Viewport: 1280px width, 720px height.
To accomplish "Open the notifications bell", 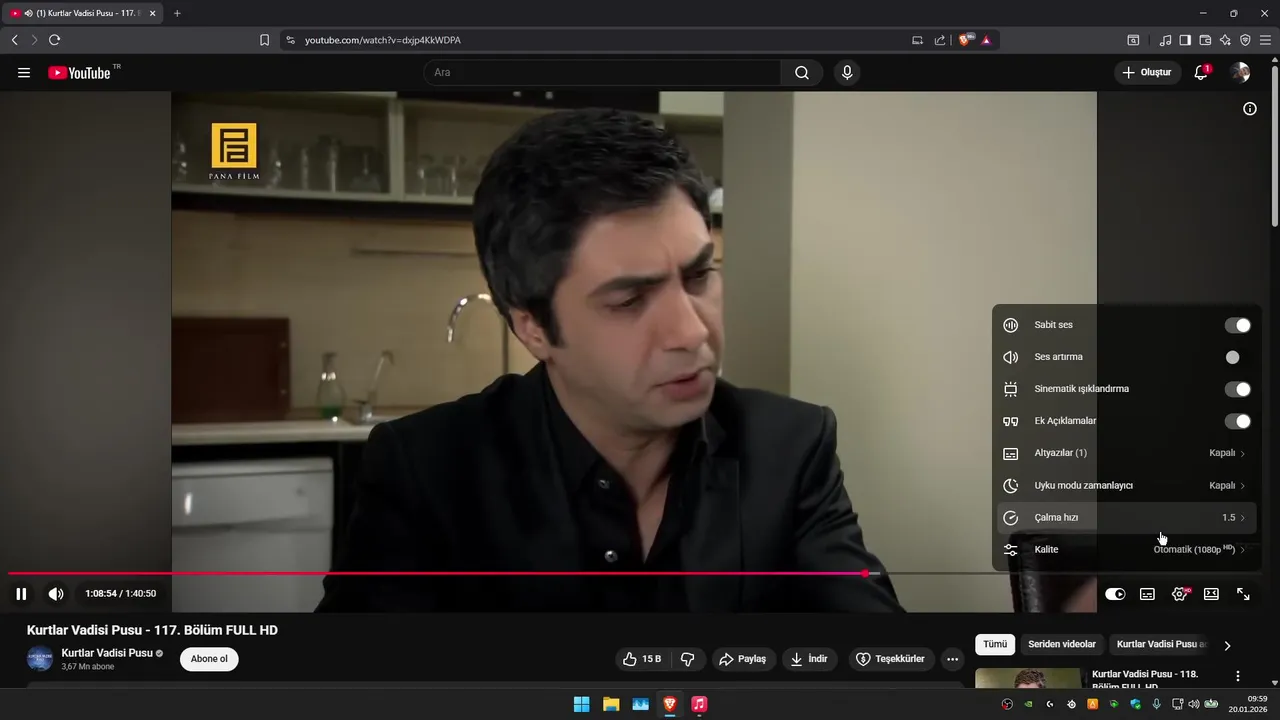I will point(1201,73).
